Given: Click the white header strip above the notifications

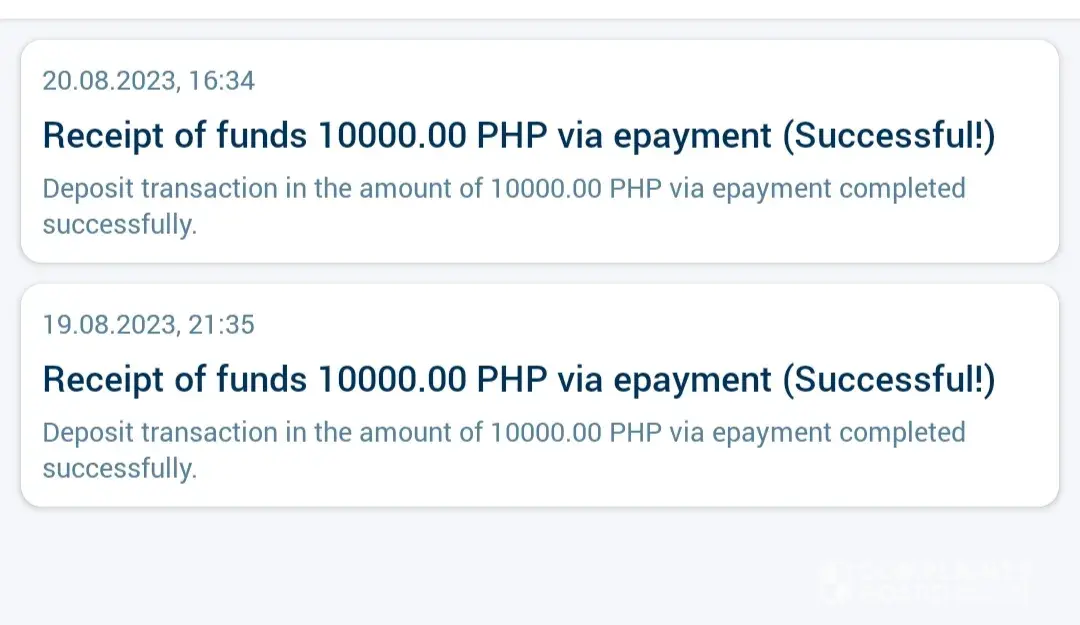Looking at the screenshot, I should point(540,9).
